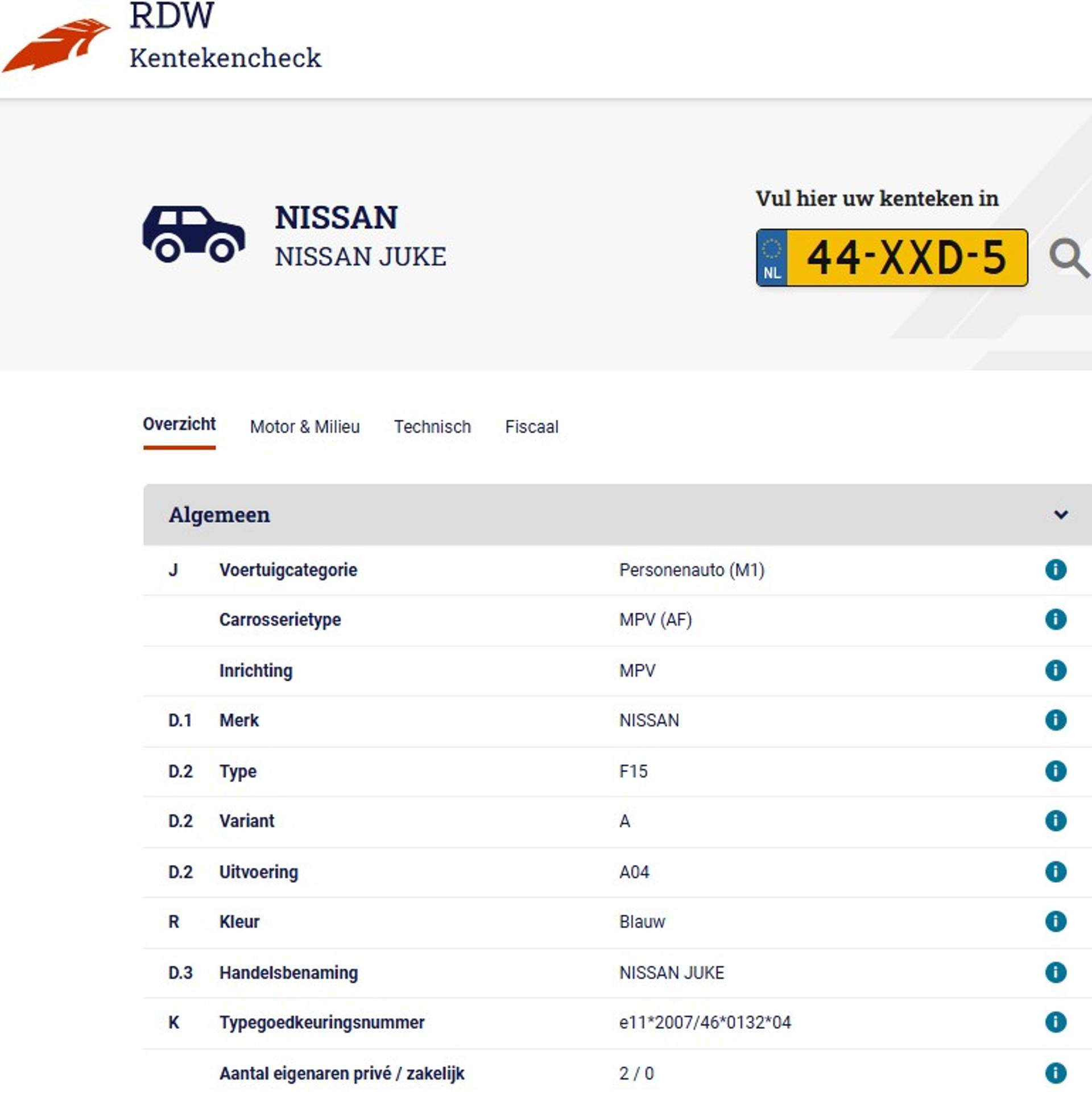Open info icon for Inrichting row
The width and height of the screenshot is (1092, 1096).
[1056, 670]
